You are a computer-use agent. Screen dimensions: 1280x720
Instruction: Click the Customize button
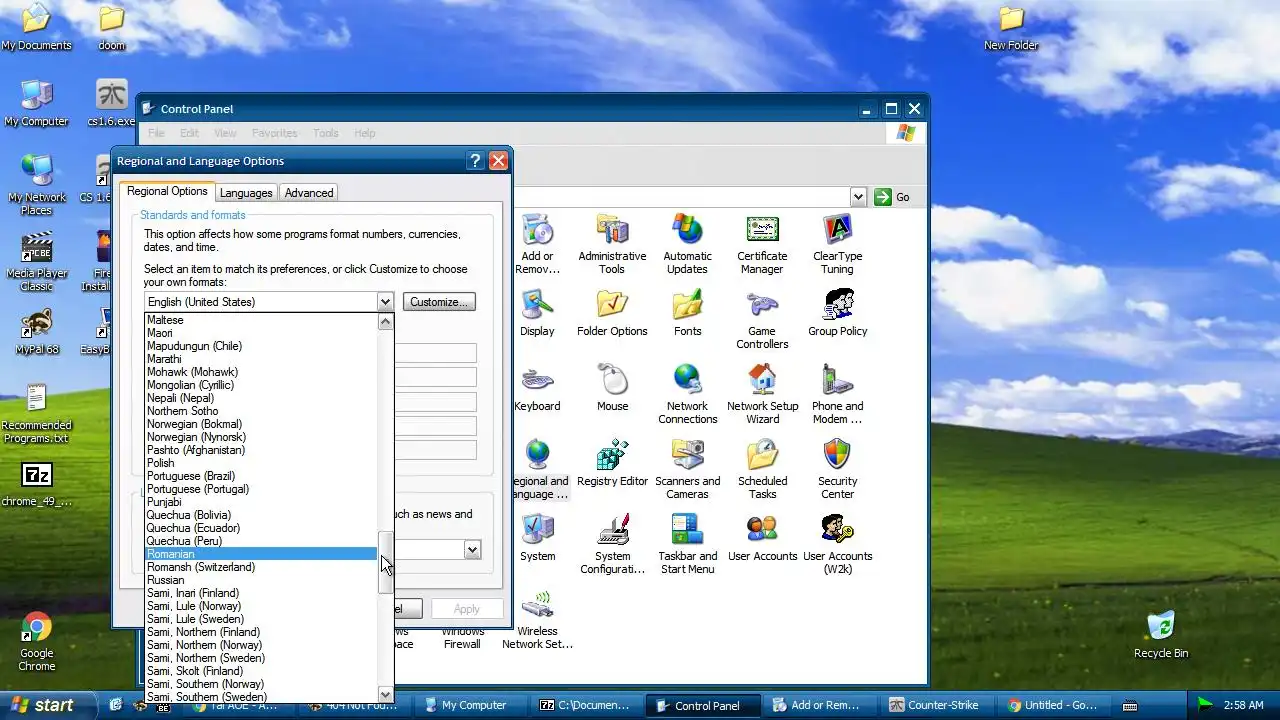pyautogui.click(x=438, y=302)
